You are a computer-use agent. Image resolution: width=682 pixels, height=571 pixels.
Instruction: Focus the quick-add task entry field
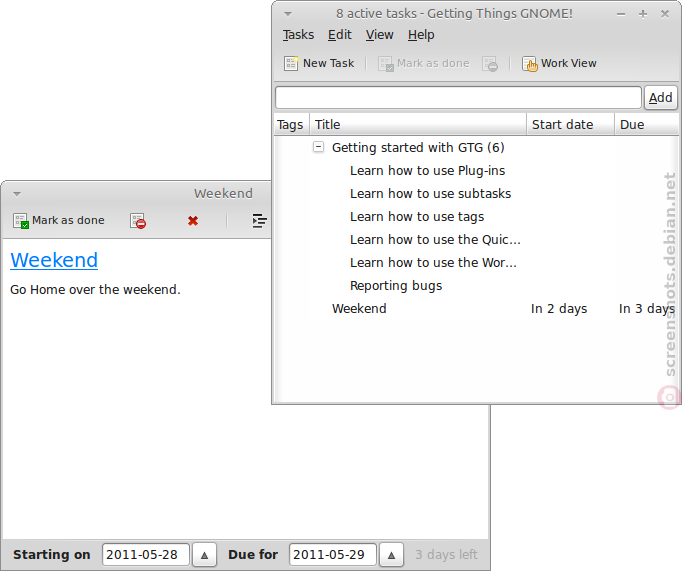click(458, 97)
